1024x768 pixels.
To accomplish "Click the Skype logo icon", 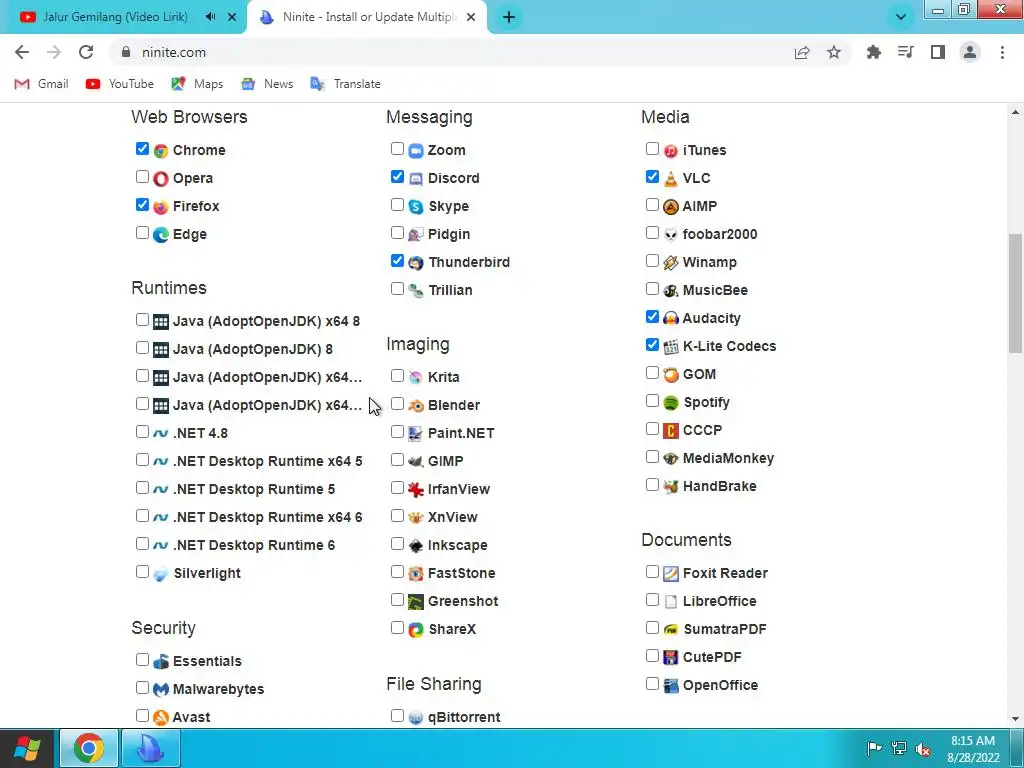I will coord(416,207).
